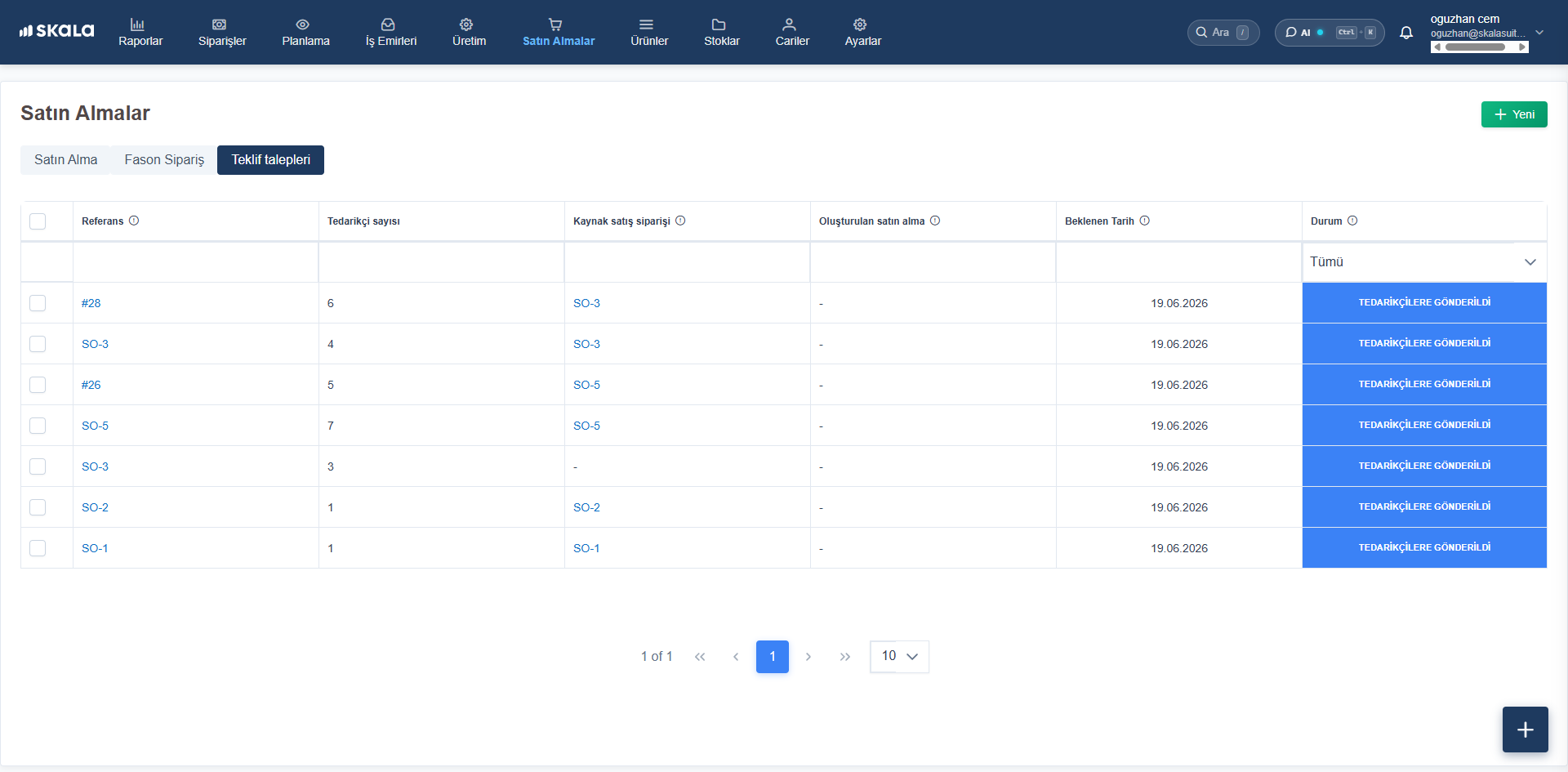Open the Raporlar chart icon
The width and height of the screenshot is (1568, 772).
pos(137,25)
